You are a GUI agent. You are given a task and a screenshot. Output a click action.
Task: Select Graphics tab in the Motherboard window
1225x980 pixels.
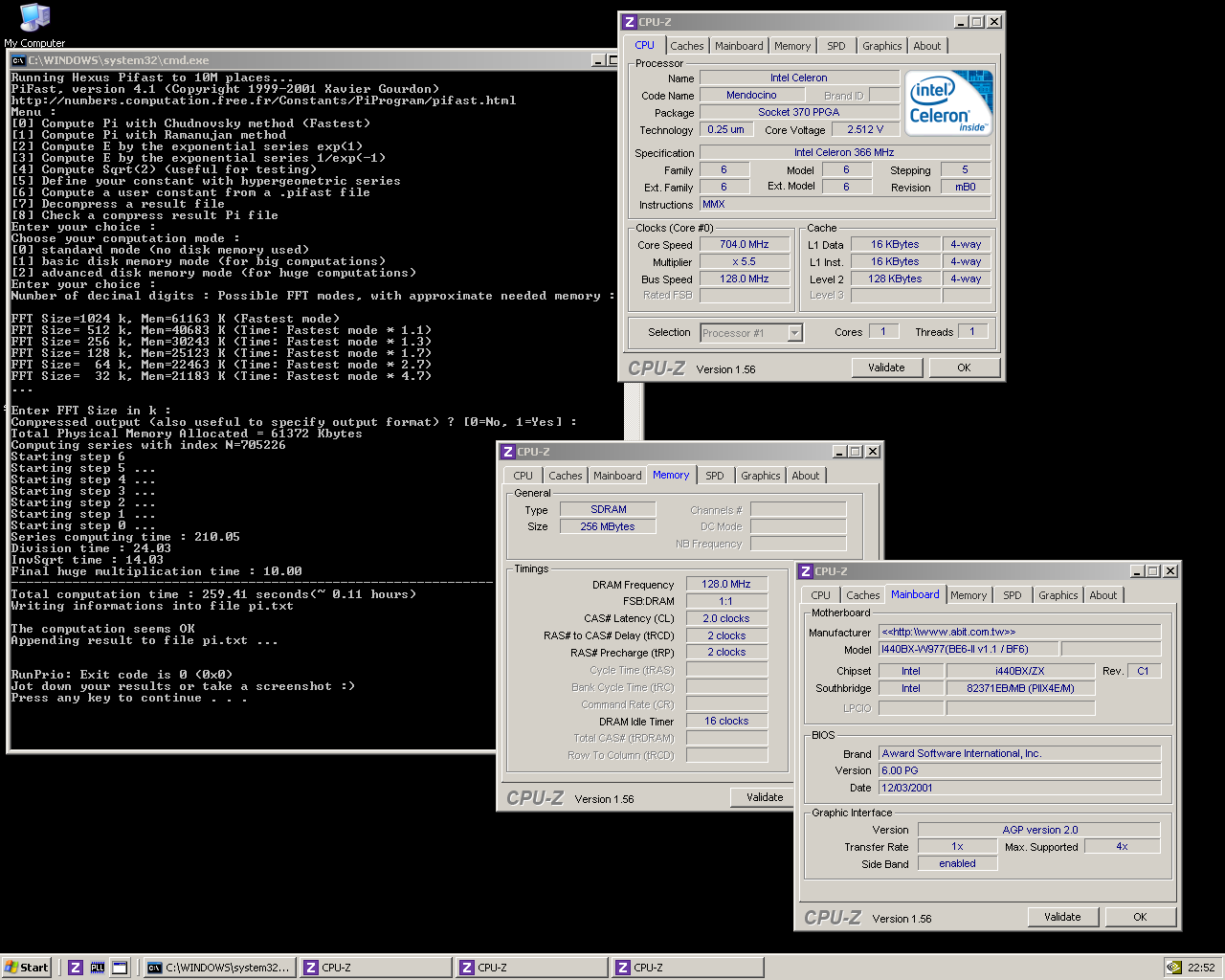[1058, 595]
